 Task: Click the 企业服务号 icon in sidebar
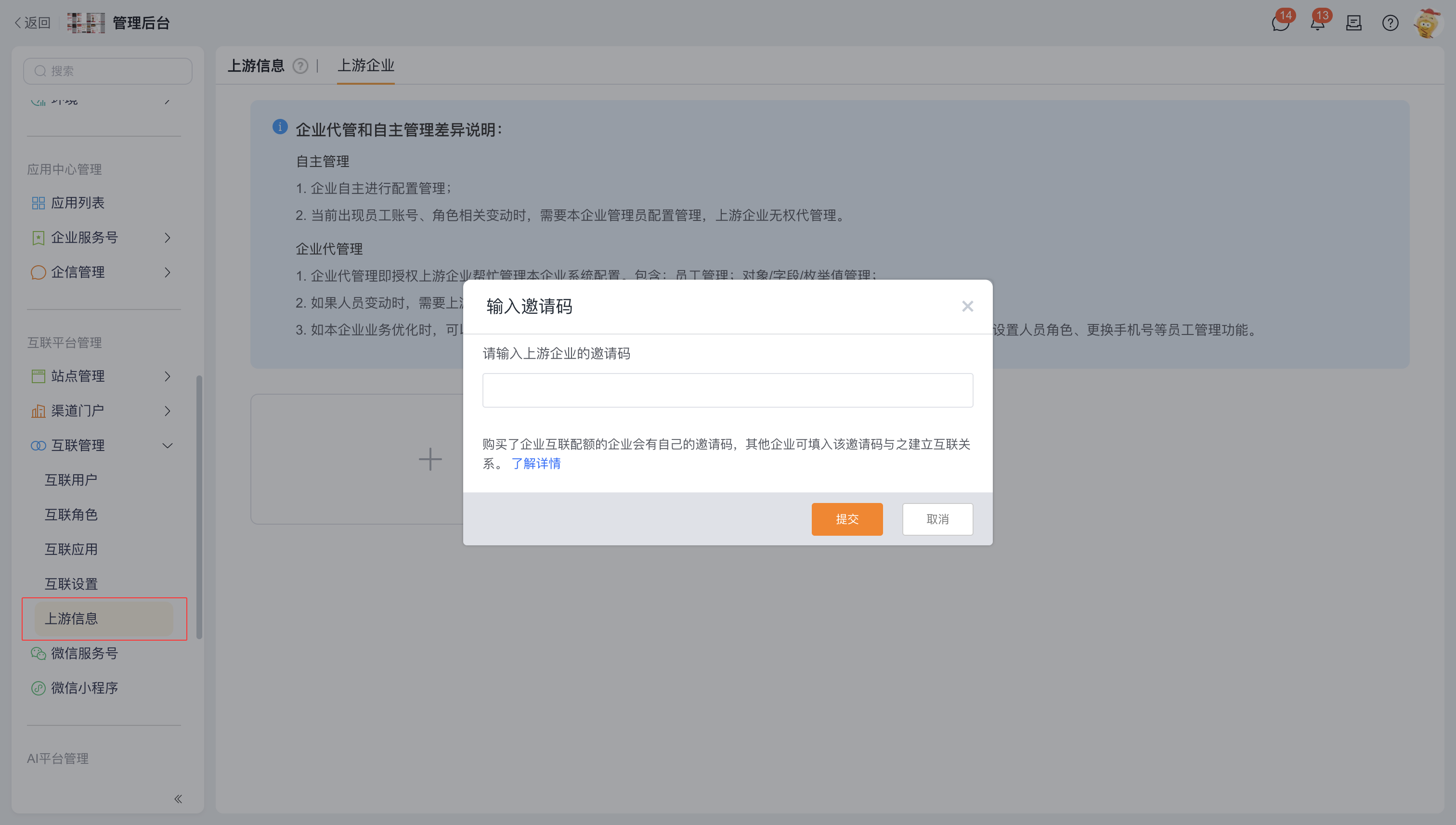(x=38, y=237)
